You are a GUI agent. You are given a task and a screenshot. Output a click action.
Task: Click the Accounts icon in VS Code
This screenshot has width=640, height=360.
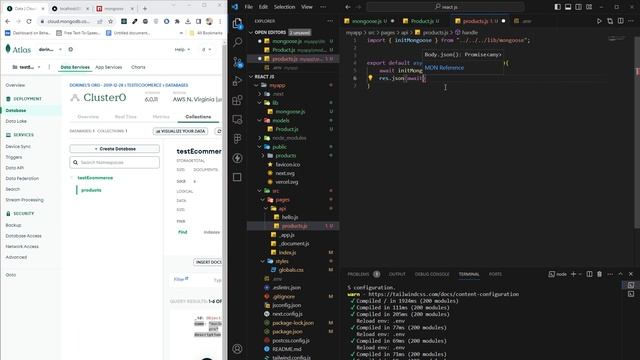237,349
